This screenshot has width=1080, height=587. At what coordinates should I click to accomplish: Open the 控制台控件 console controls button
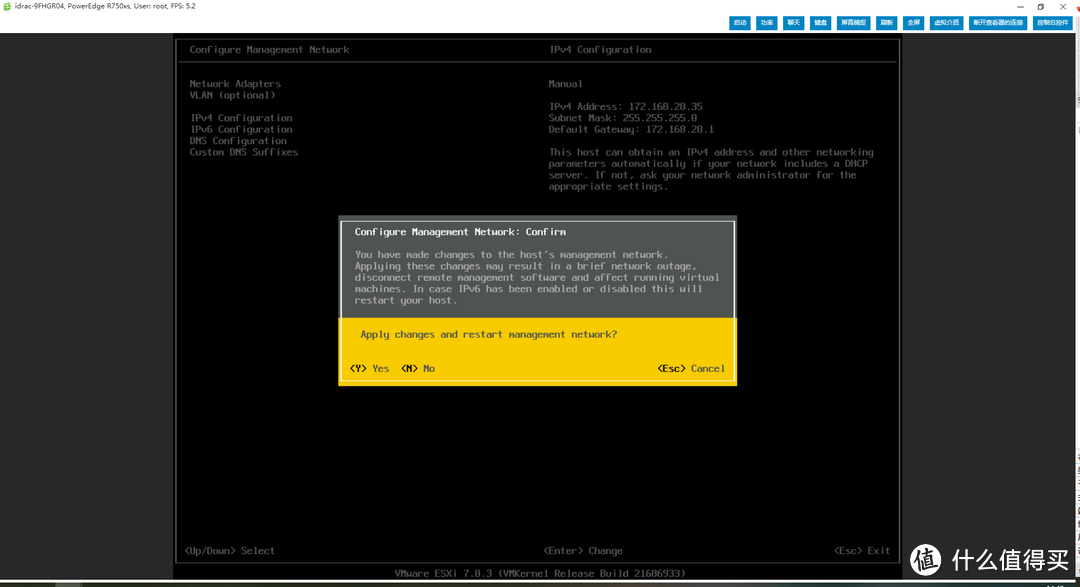pos(1053,23)
